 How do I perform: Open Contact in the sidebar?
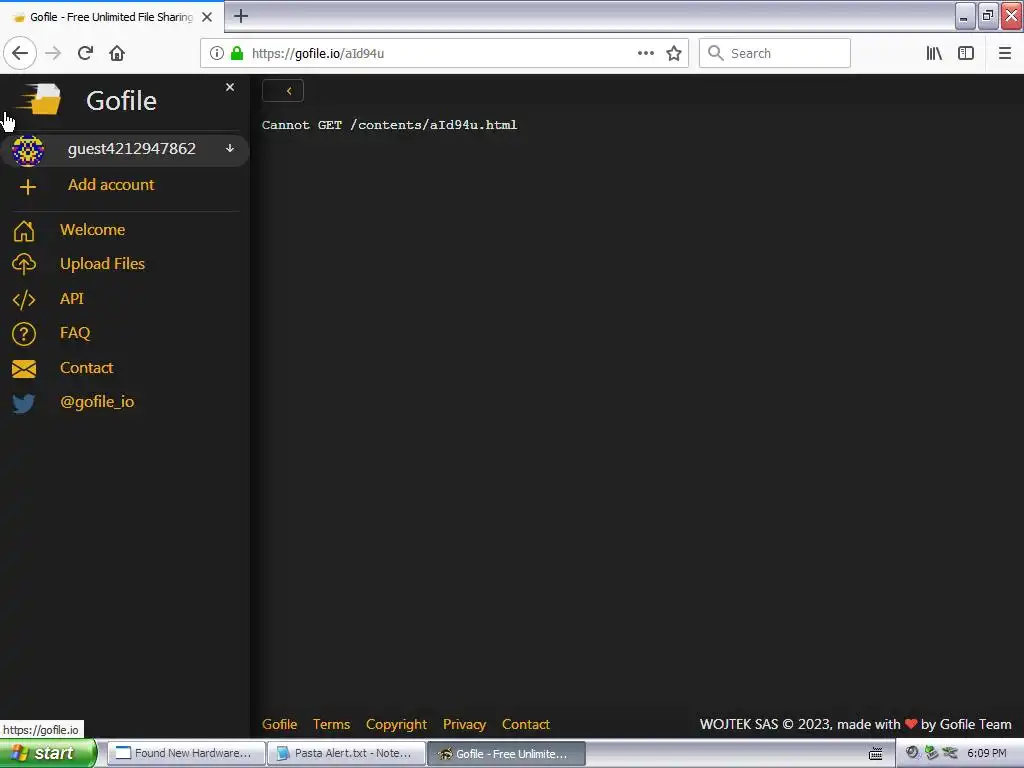[x=86, y=368]
